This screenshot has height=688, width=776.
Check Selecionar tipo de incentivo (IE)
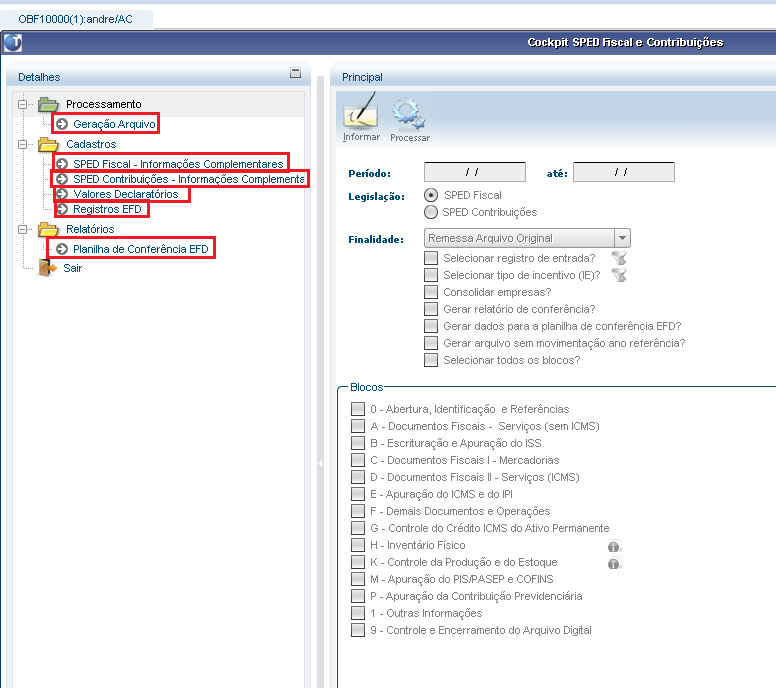point(431,275)
